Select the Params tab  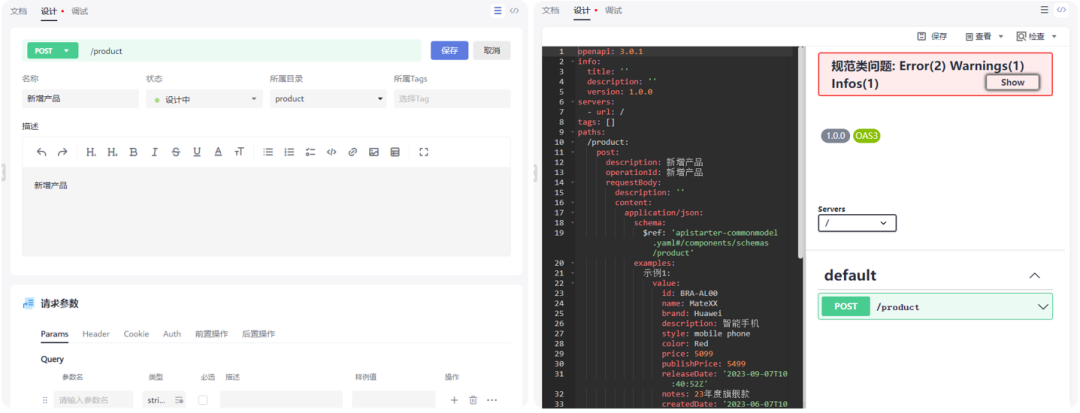point(54,334)
